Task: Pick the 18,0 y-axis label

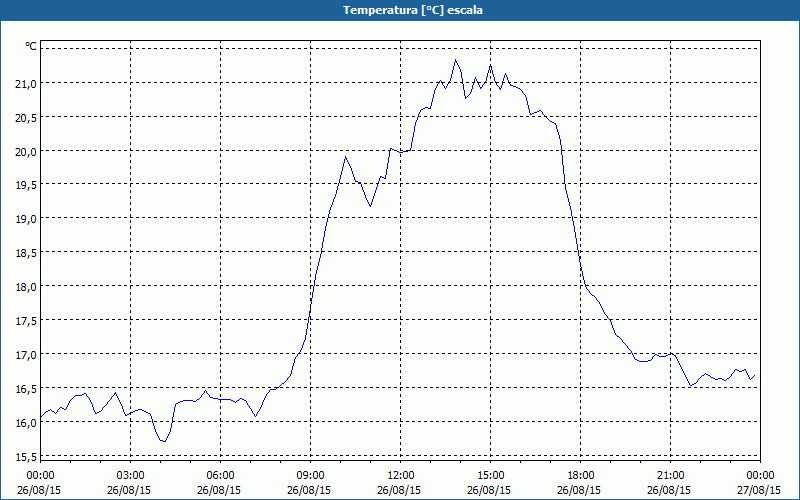Action: (x=26, y=287)
